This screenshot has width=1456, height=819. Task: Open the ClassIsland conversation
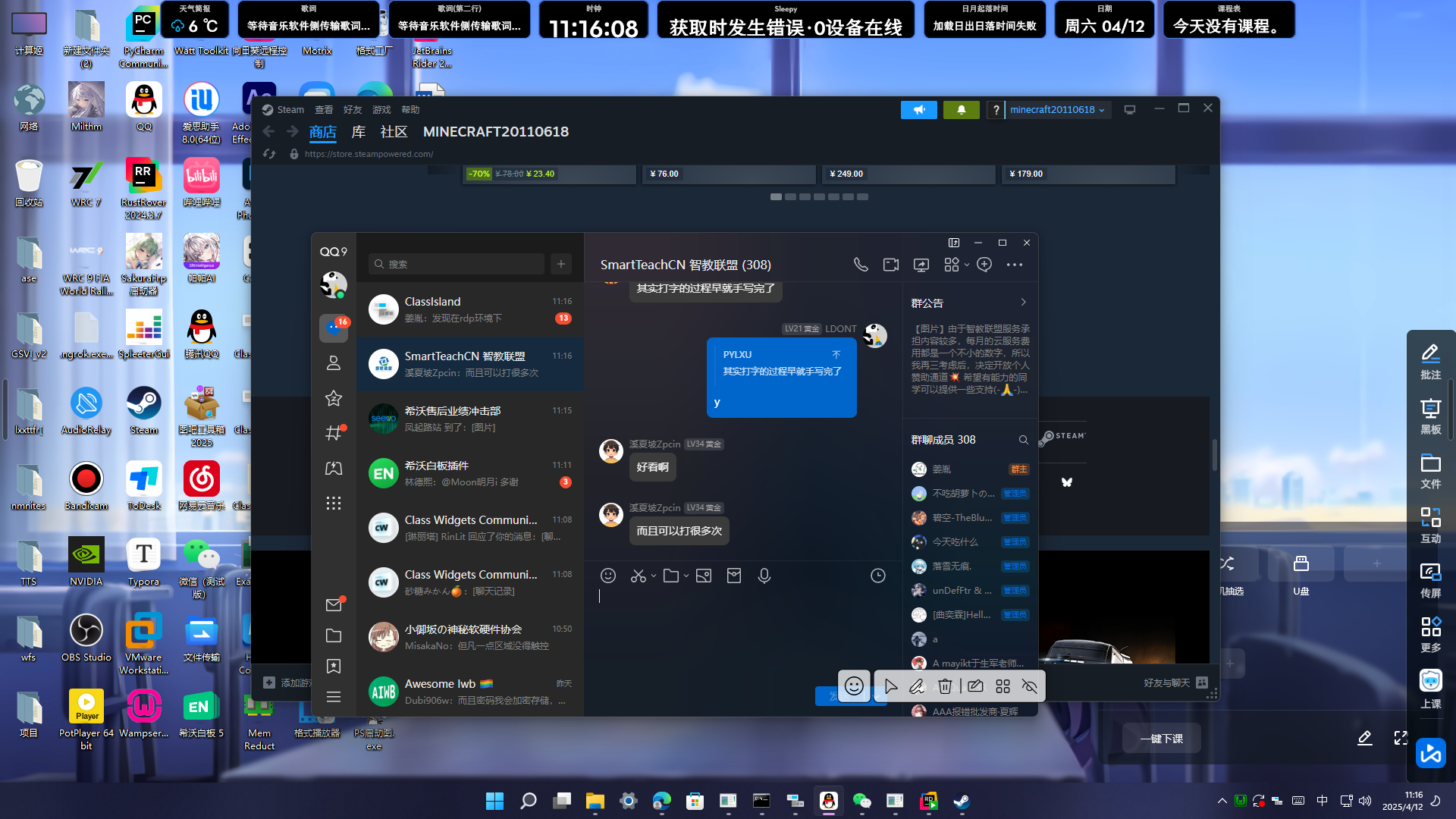click(x=470, y=309)
